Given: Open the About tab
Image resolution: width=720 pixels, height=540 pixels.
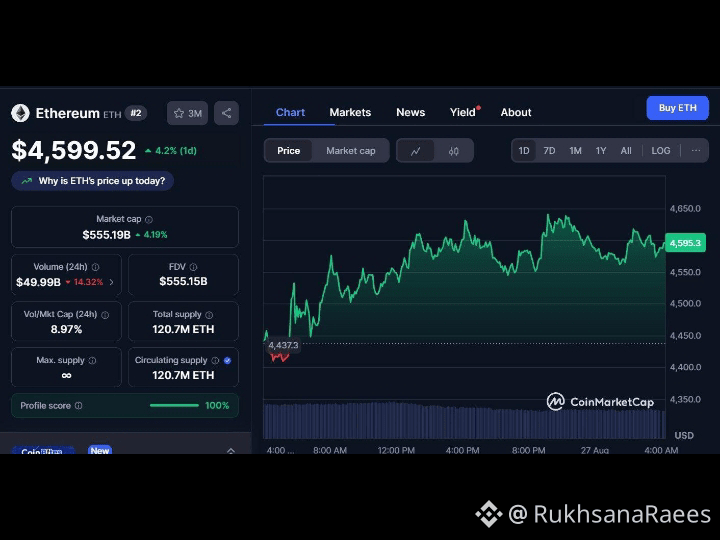Looking at the screenshot, I should (516, 112).
